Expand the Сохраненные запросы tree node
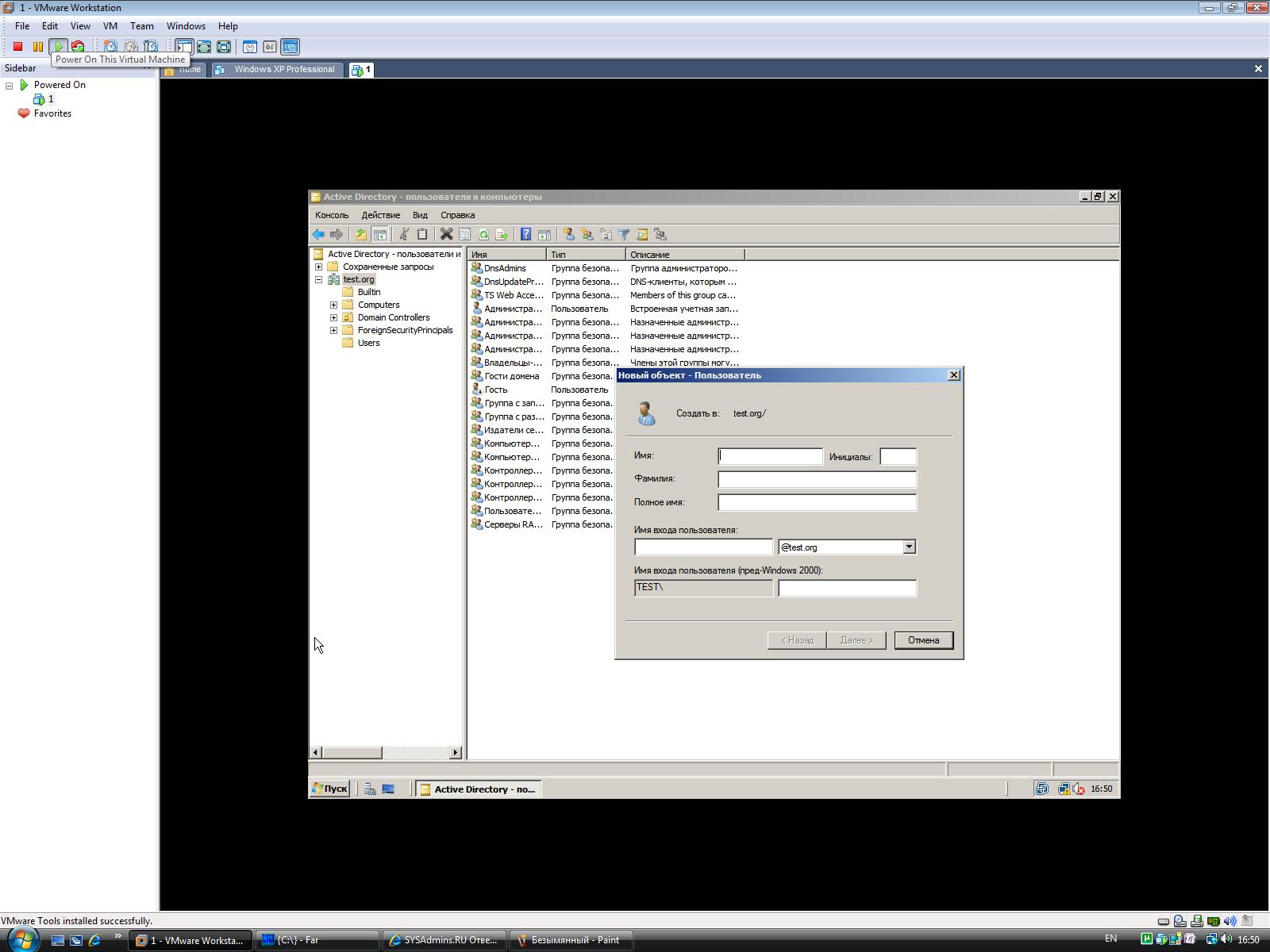The width and height of the screenshot is (1270, 952). click(319, 267)
